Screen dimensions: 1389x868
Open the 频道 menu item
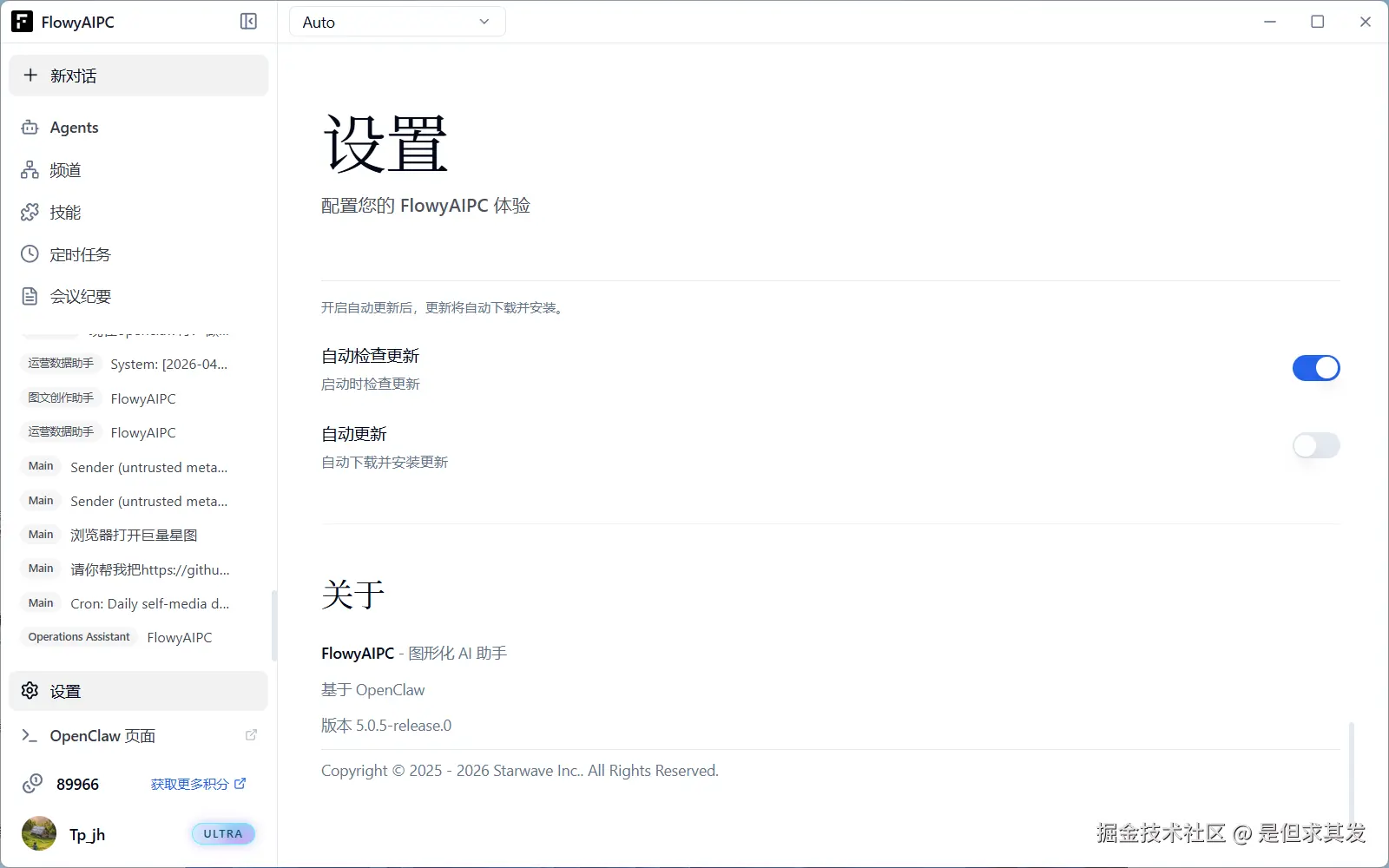point(139,170)
